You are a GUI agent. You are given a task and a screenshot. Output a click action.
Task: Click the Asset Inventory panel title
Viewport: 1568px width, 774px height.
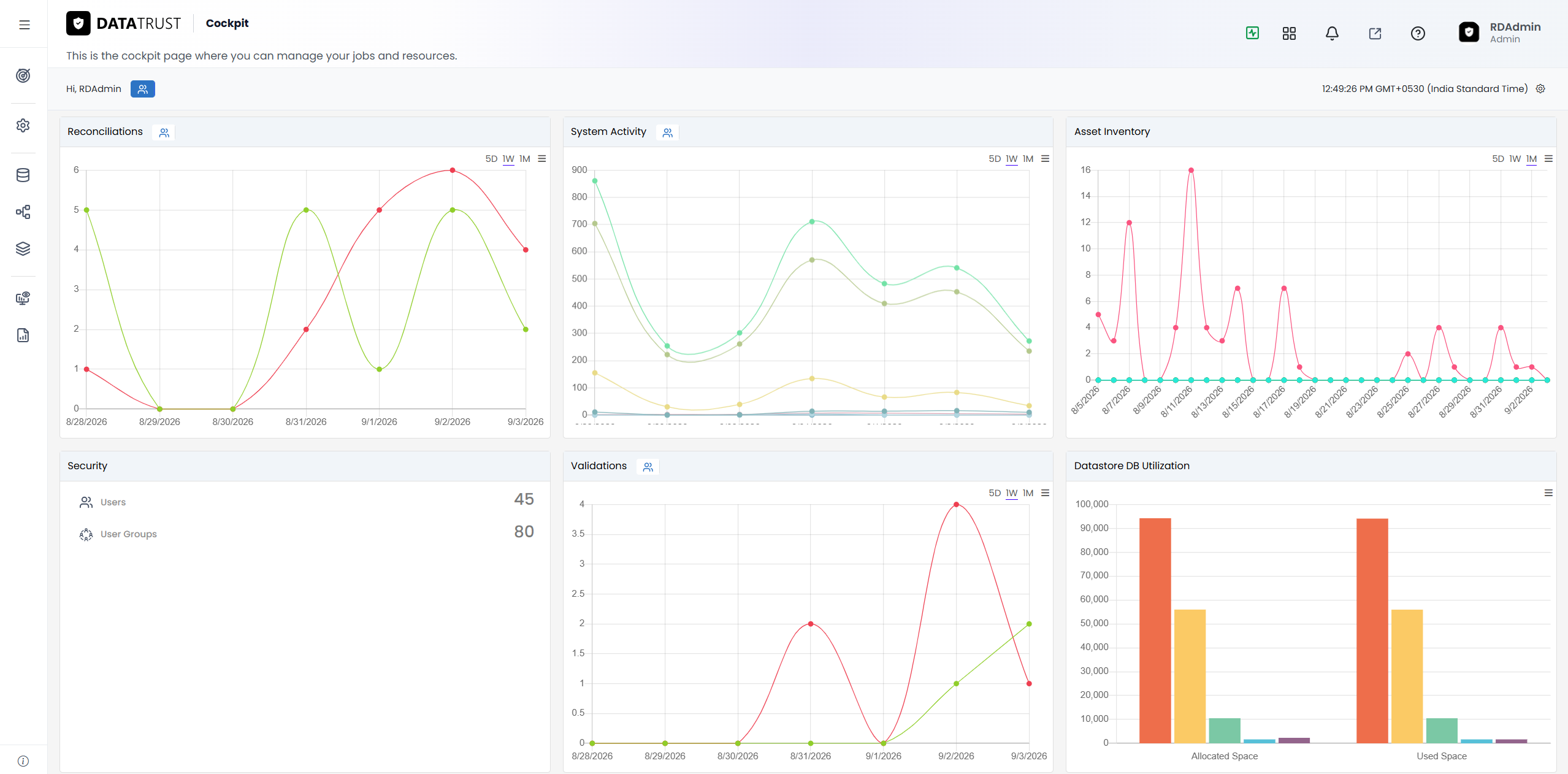pos(1112,132)
